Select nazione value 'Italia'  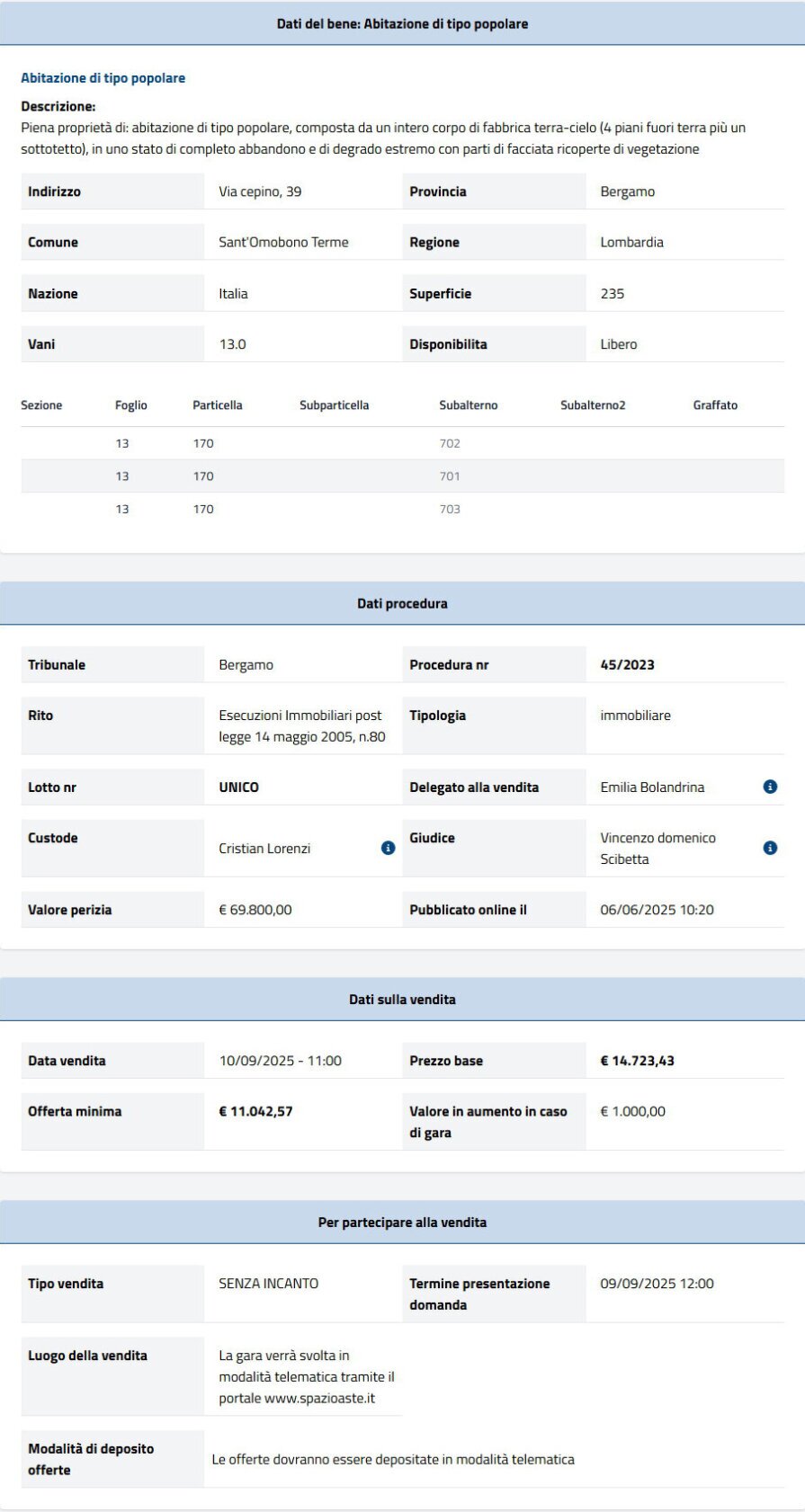pyautogui.click(x=233, y=293)
